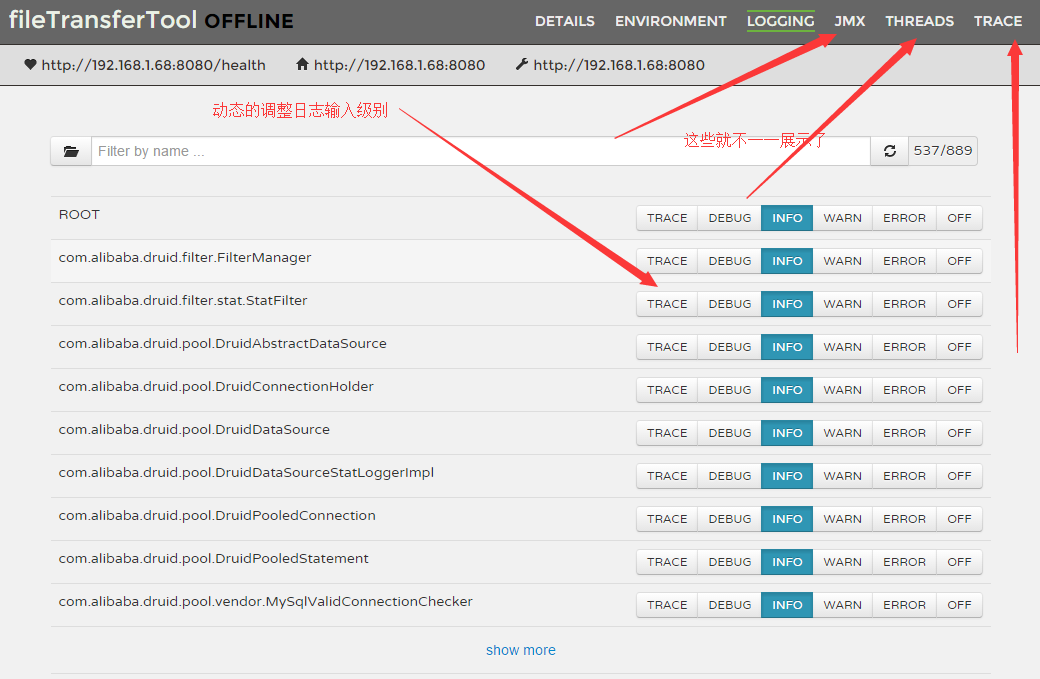Click the com.alibaba.druid.pool.DruidDataSource logger name
The height and width of the screenshot is (679, 1040).
(194, 430)
